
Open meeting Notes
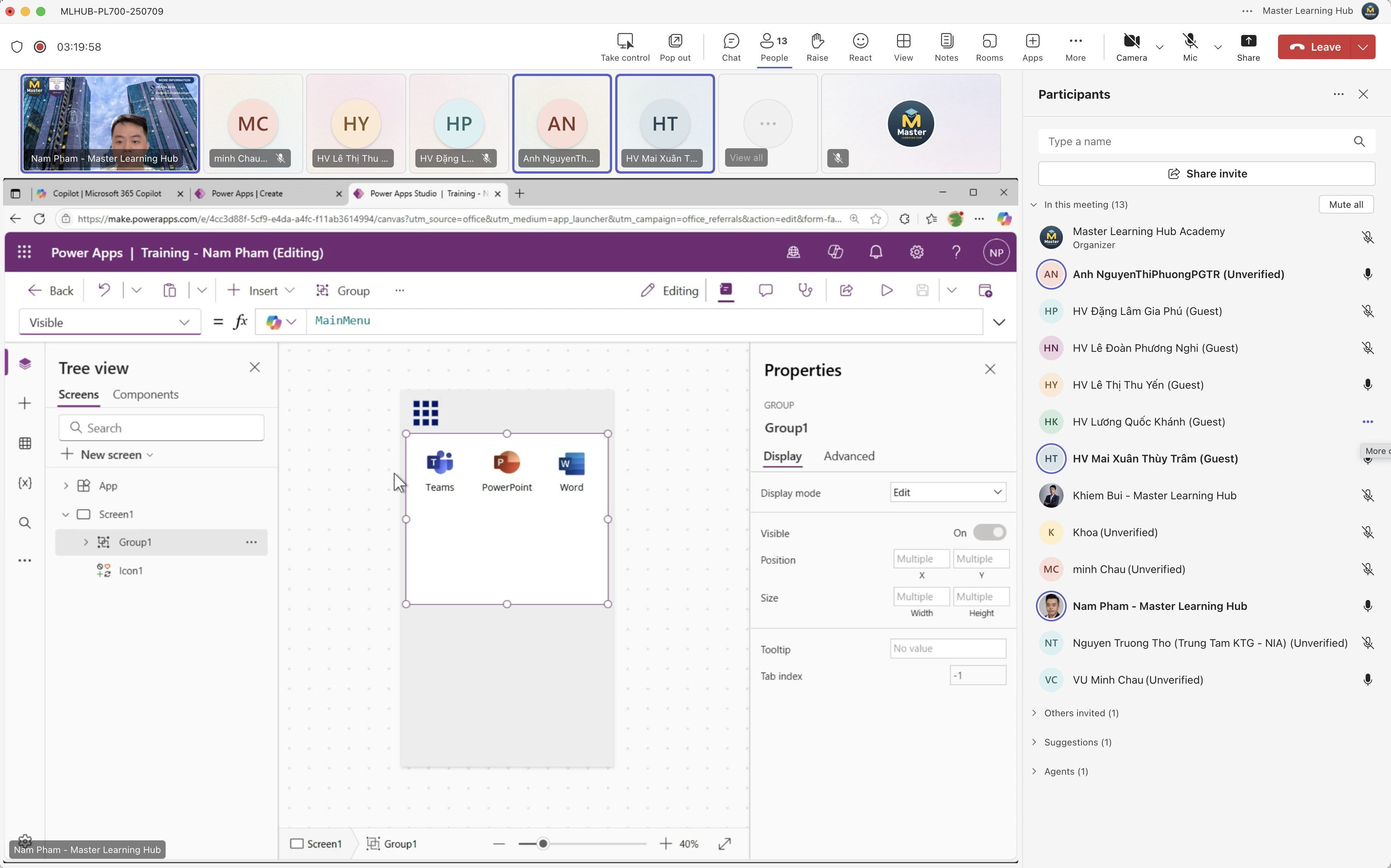pyautogui.click(x=946, y=47)
